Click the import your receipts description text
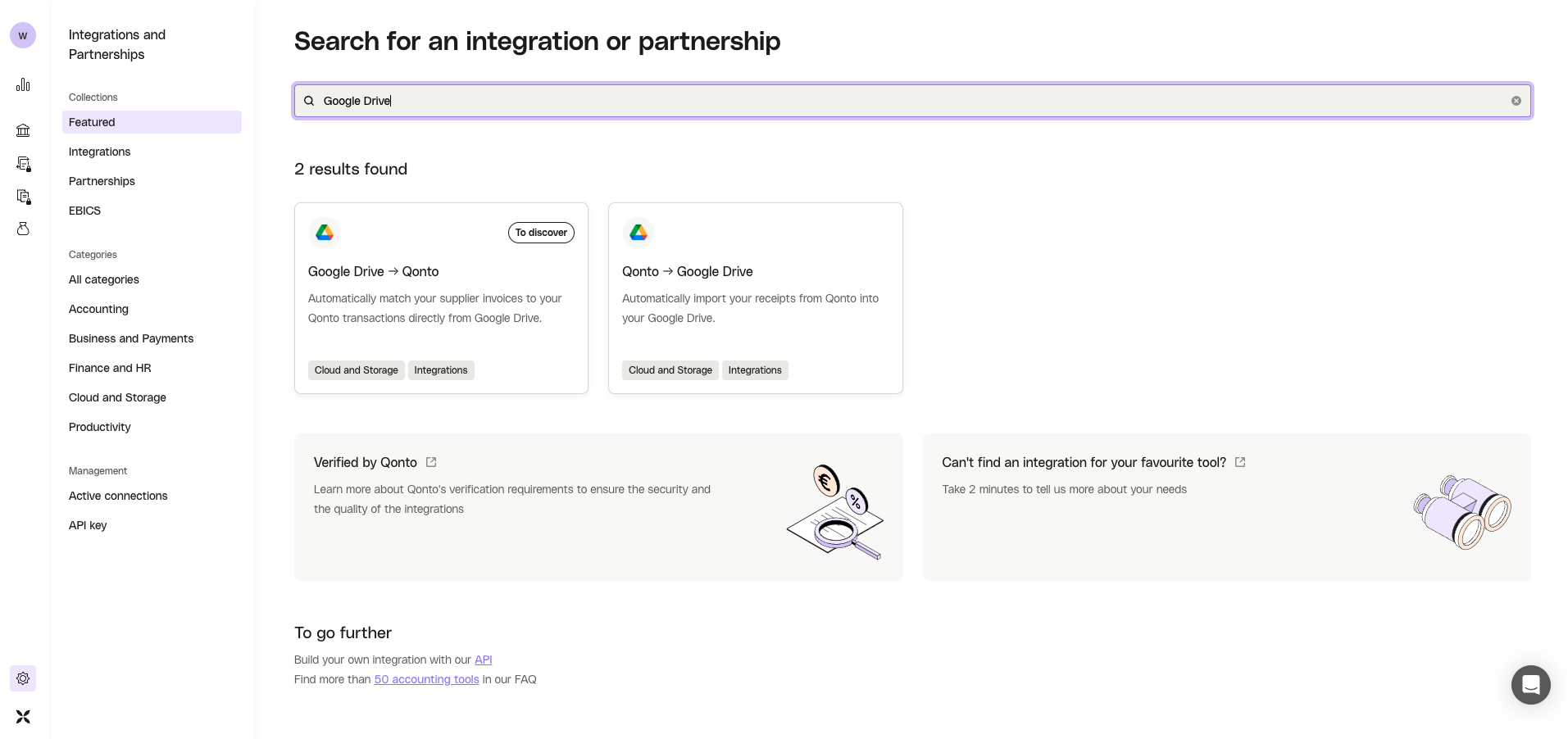 (x=750, y=308)
